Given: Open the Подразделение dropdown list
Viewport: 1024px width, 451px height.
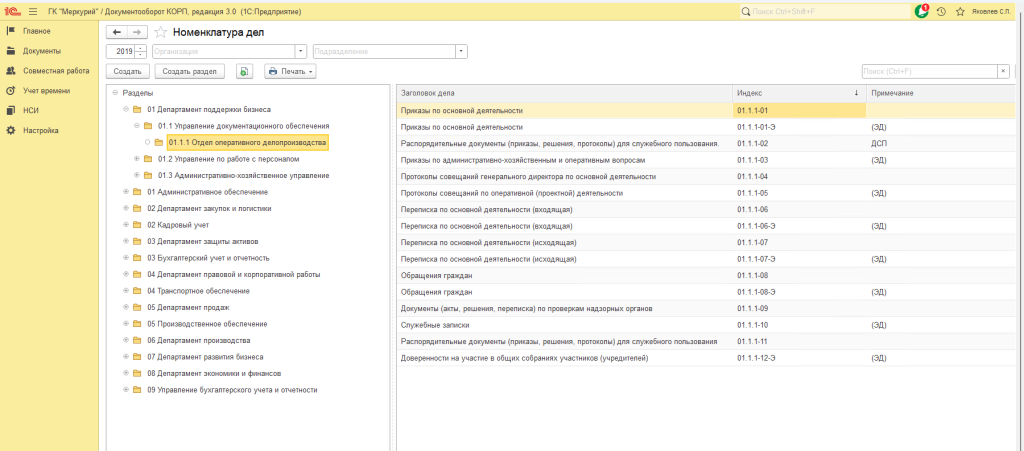Looking at the screenshot, I should pos(461,51).
